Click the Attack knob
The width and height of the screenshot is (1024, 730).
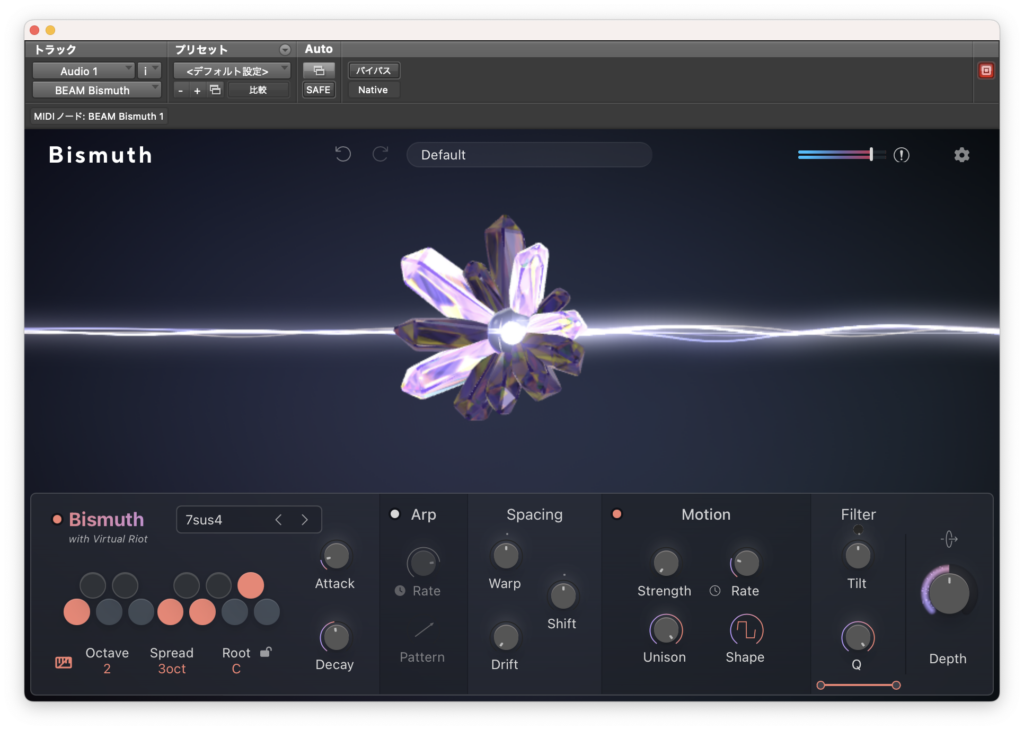(336, 556)
